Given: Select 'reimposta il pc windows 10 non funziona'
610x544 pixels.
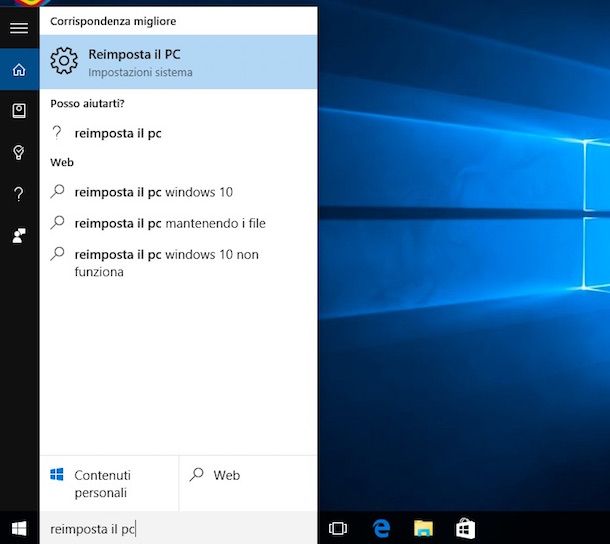Looking at the screenshot, I should tap(179, 263).
